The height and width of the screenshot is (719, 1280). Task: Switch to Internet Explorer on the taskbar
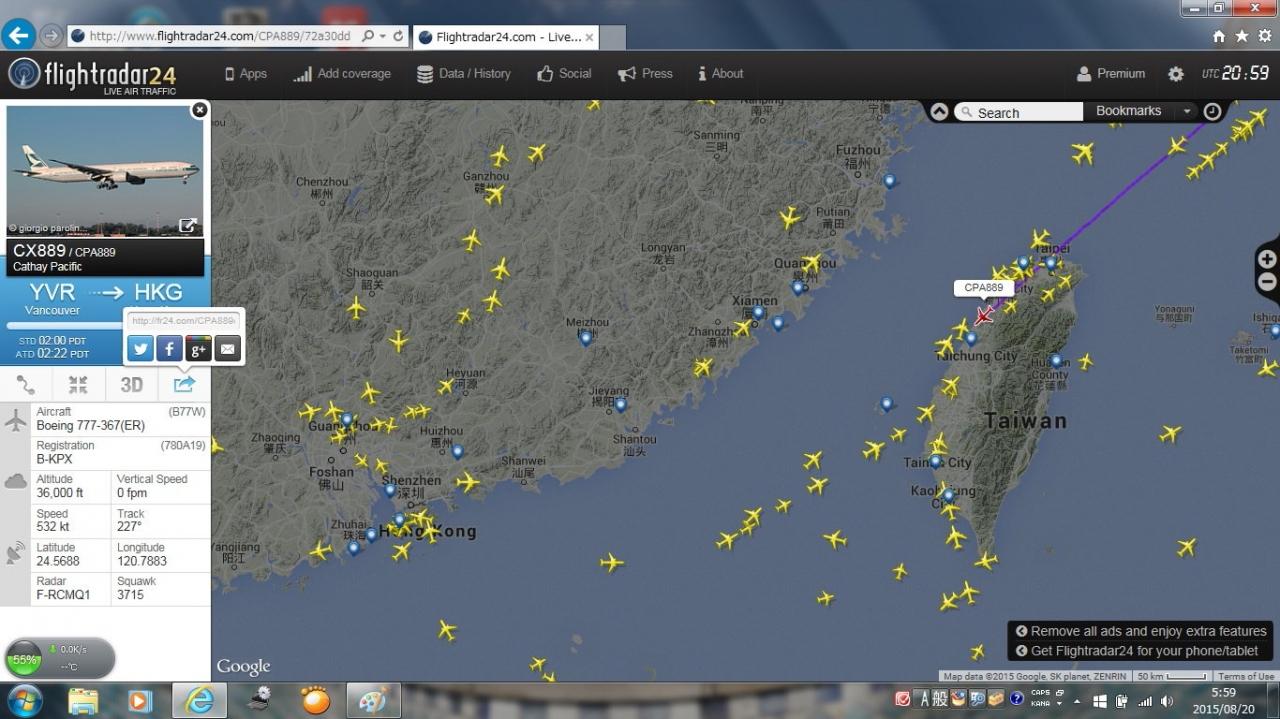[199, 701]
